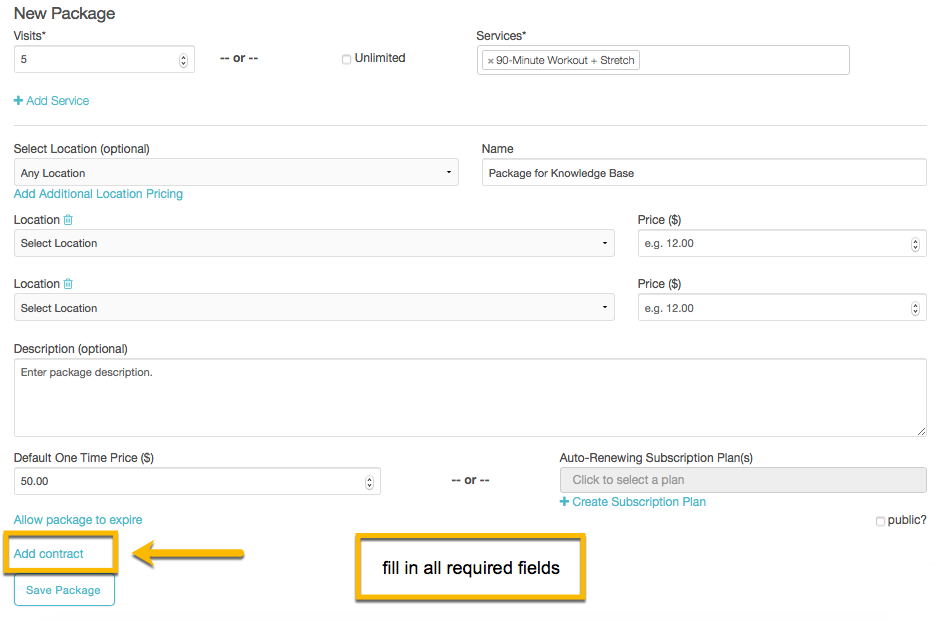Increase the first Price field with its stepper
Screen dimensions: 936x620
(x=915, y=239)
